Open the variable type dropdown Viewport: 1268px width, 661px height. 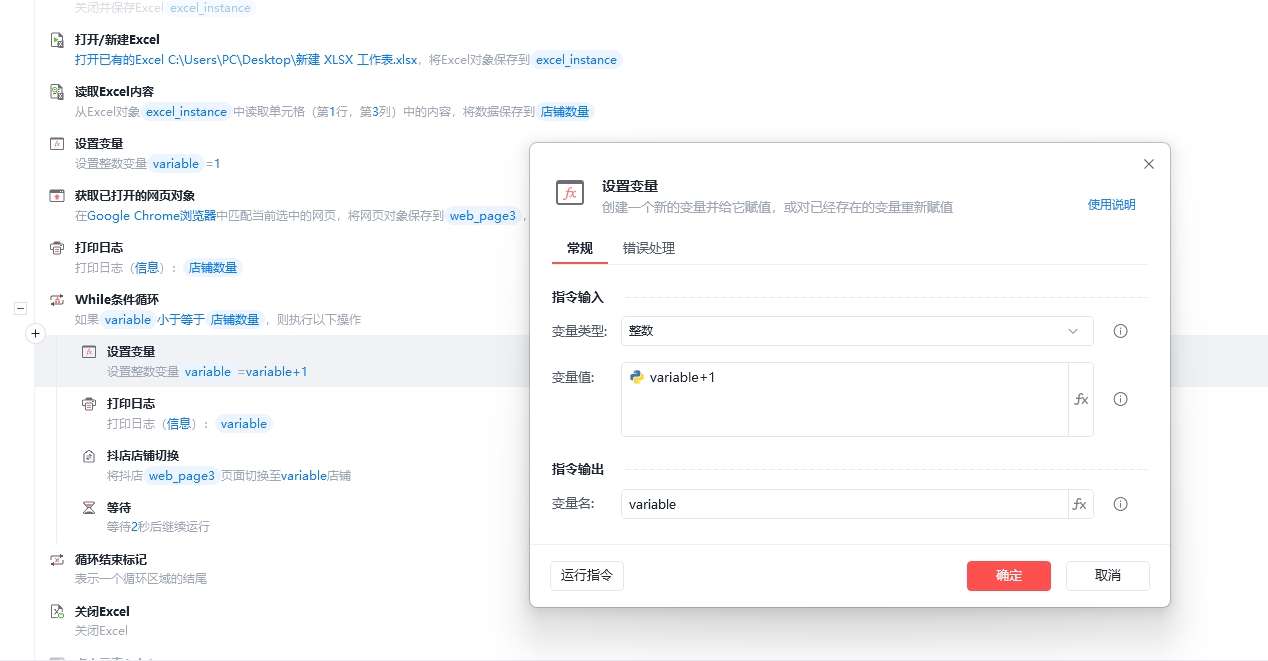tap(857, 331)
